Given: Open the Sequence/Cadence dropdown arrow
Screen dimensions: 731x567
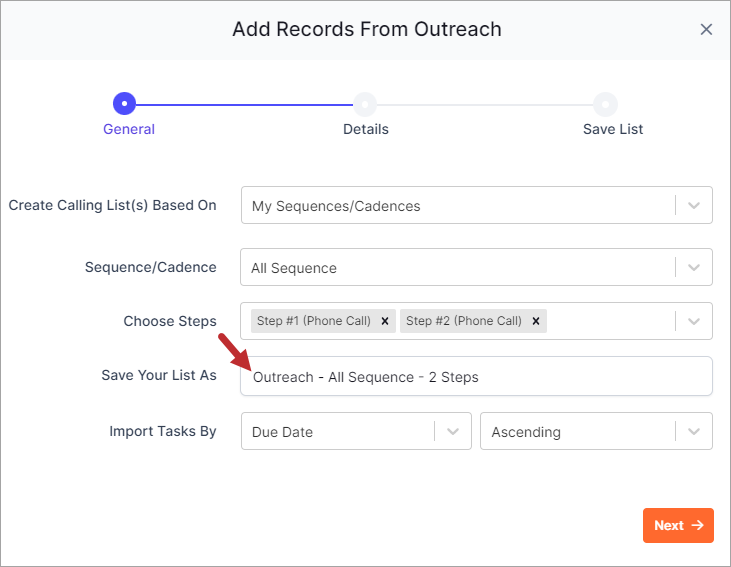Looking at the screenshot, I should (694, 268).
